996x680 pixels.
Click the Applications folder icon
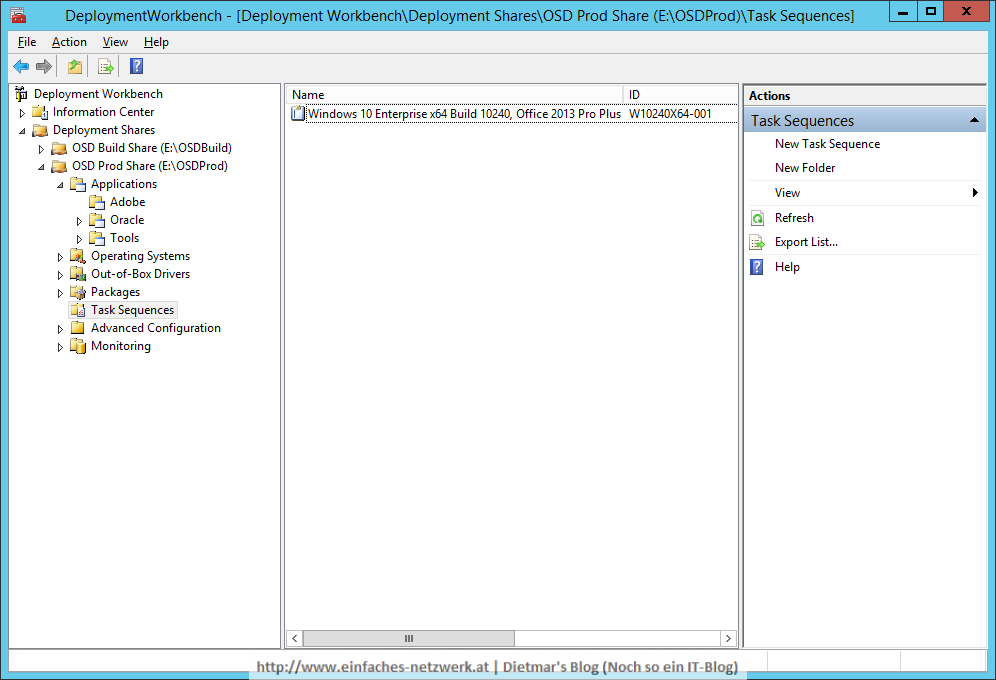click(78, 184)
